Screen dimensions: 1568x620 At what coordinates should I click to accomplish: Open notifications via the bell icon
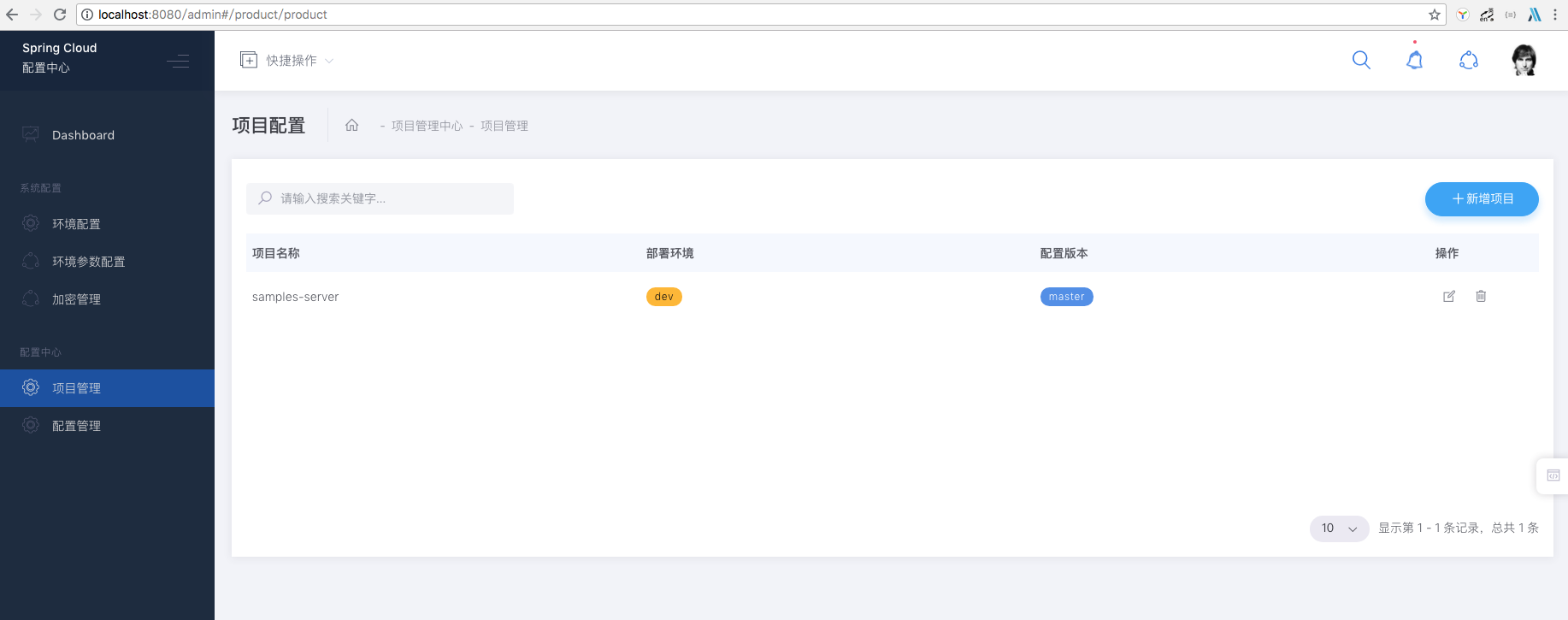(x=1415, y=60)
